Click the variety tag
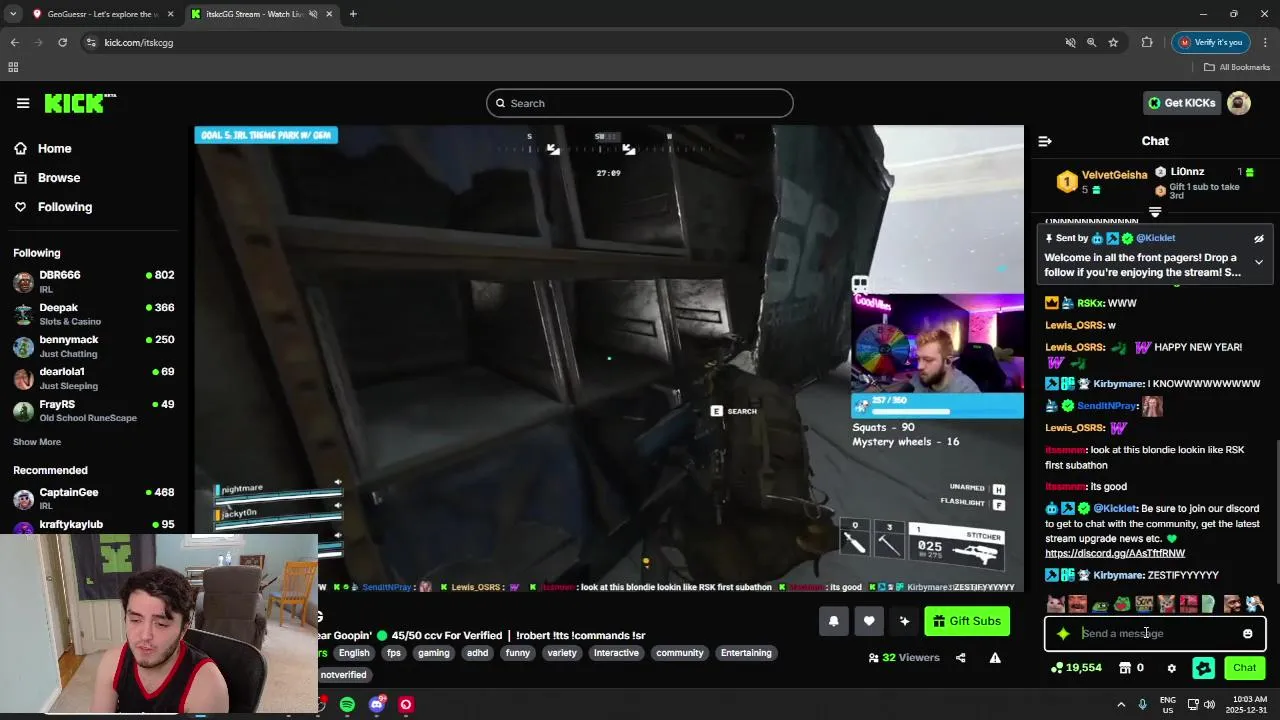This screenshot has width=1280, height=720. (x=562, y=653)
